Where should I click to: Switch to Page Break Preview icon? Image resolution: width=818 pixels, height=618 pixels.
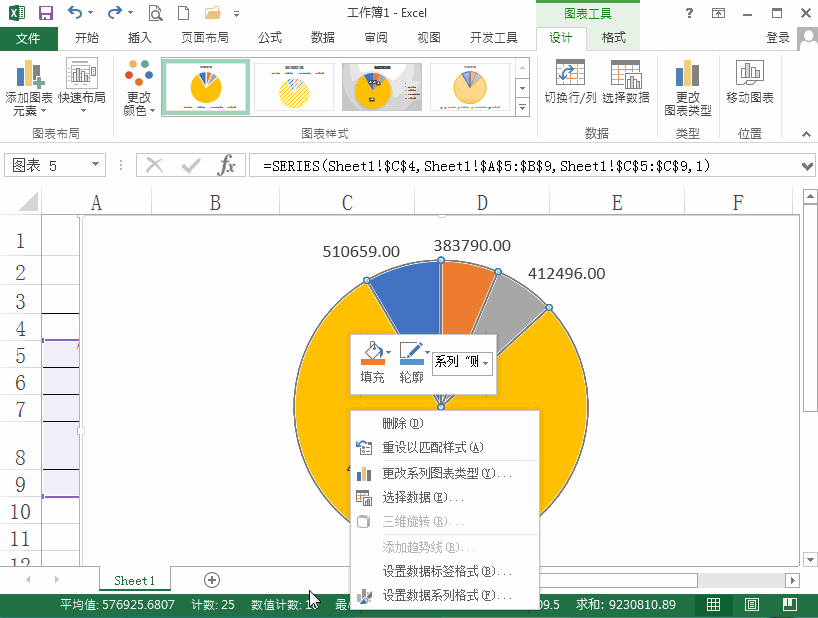click(790, 604)
